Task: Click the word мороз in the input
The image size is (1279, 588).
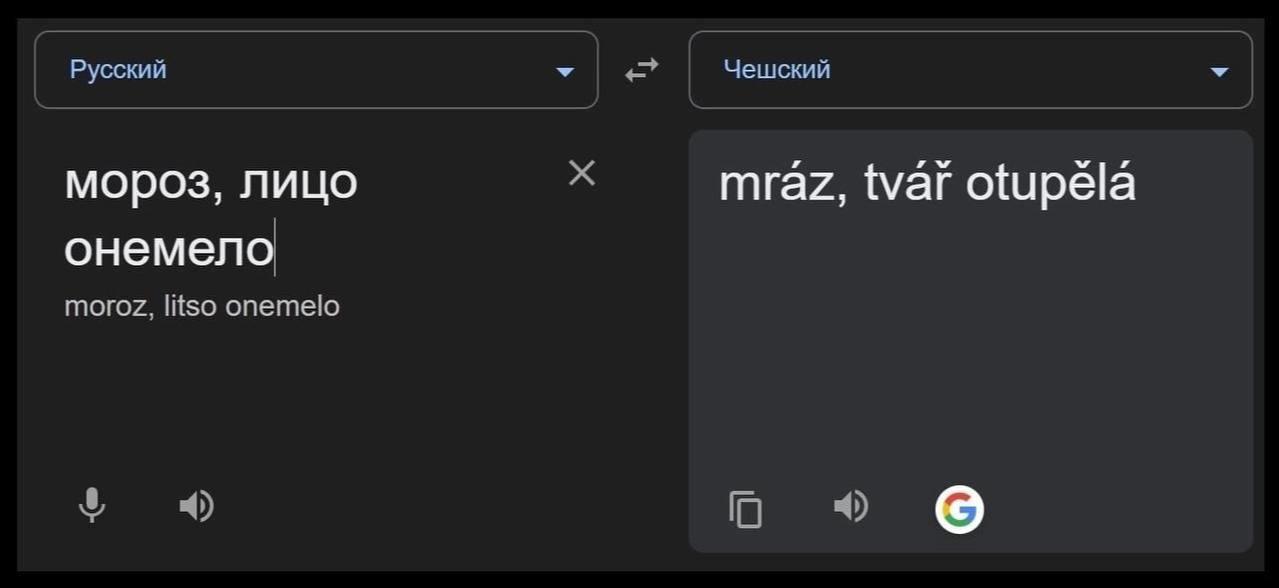Action: tap(137, 182)
